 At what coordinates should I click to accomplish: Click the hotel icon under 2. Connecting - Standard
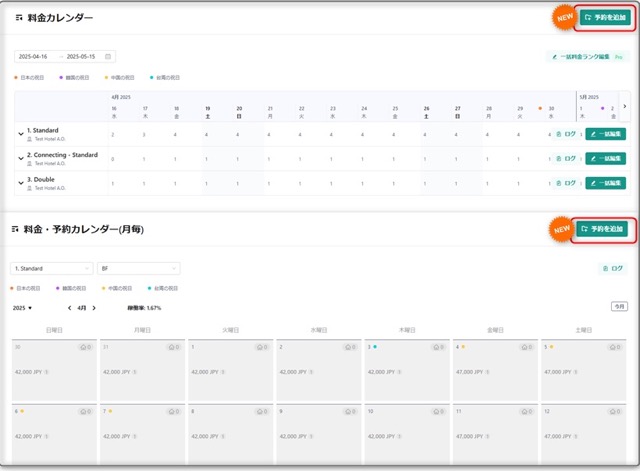pos(29,164)
